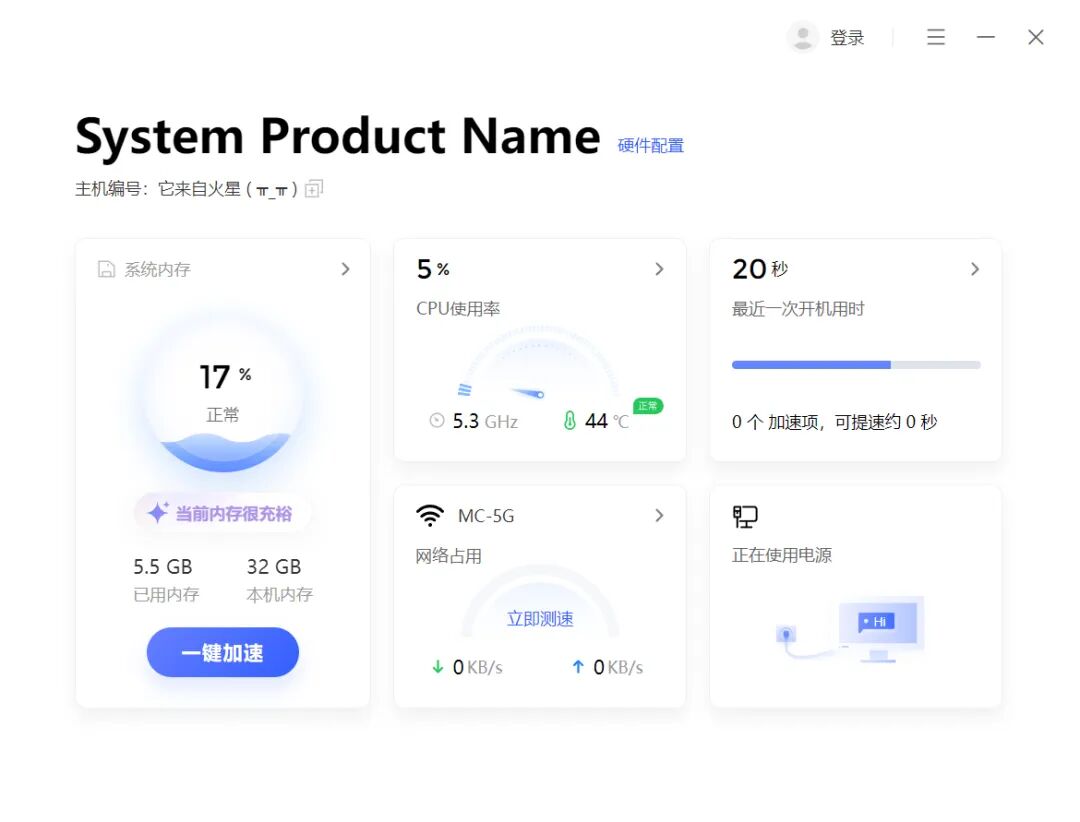1080x822 pixels.
Task: Click the boot time progress bar
Action: click(856, 364)
